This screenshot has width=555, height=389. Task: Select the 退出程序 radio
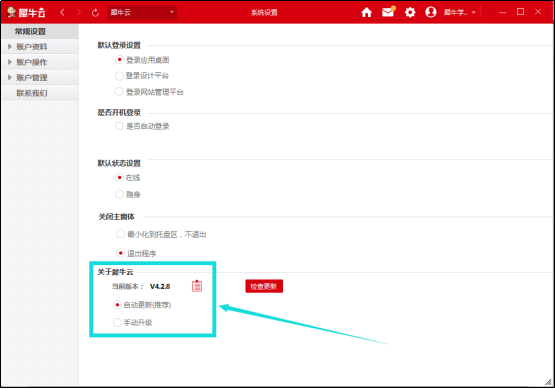120,253
